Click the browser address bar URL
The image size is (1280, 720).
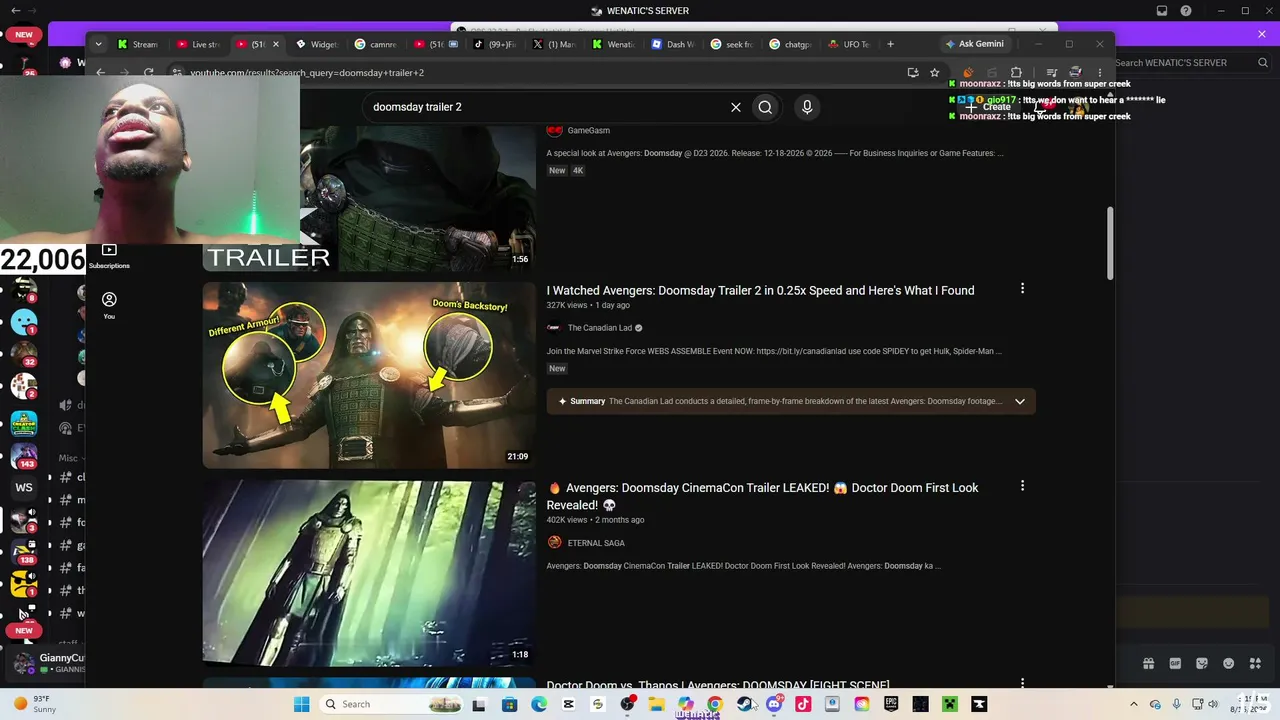307,72
